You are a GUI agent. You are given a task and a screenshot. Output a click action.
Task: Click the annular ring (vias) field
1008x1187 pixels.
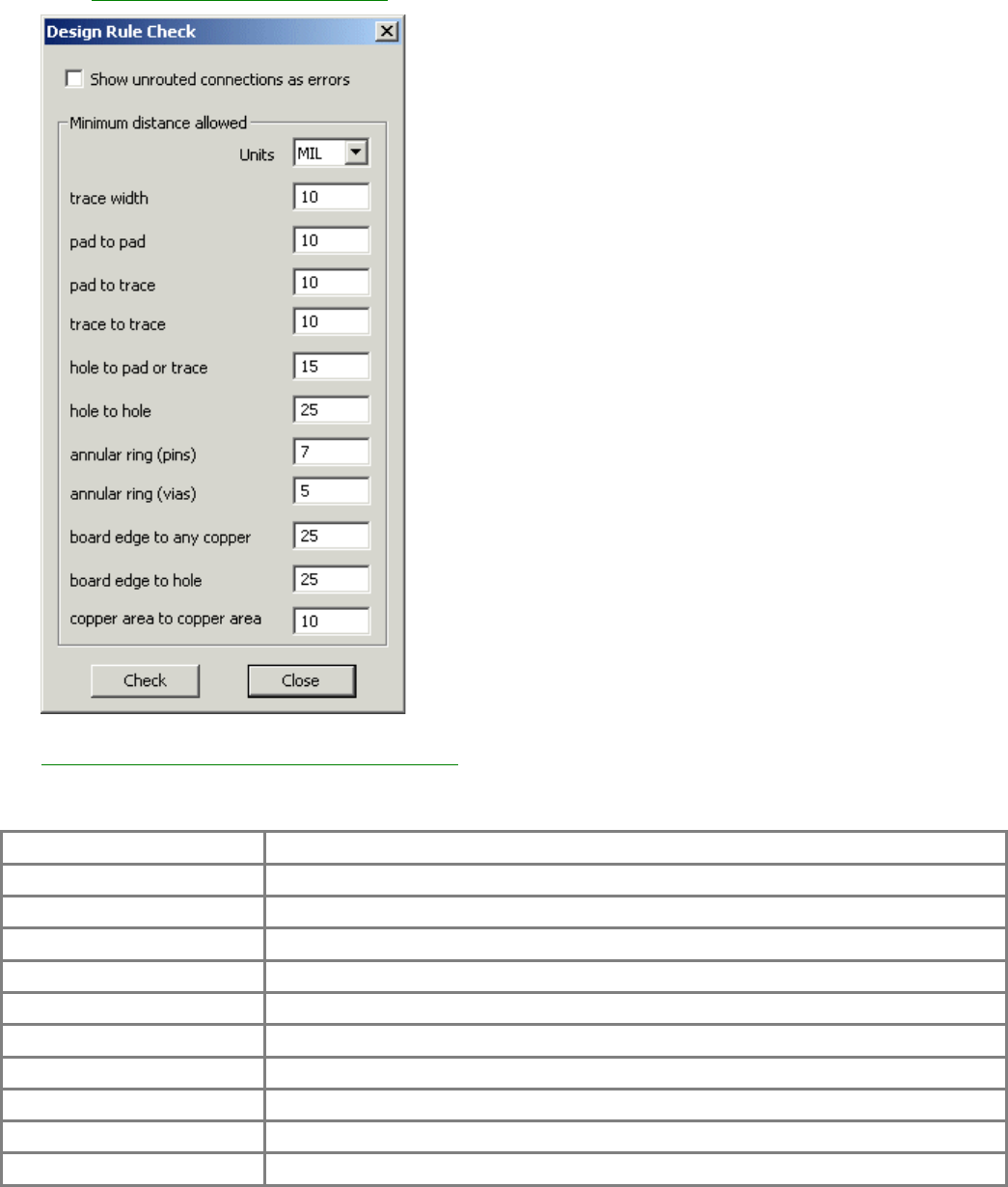332,491
